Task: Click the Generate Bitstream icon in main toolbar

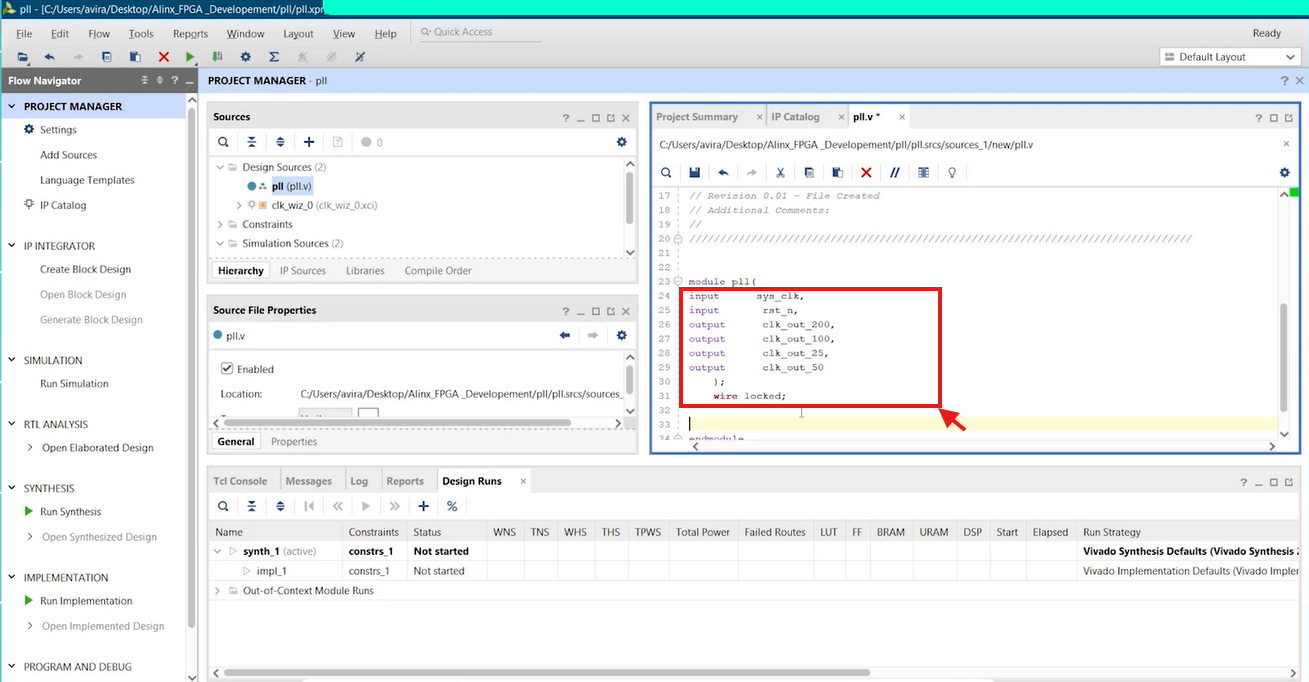Action: (217, 58)
